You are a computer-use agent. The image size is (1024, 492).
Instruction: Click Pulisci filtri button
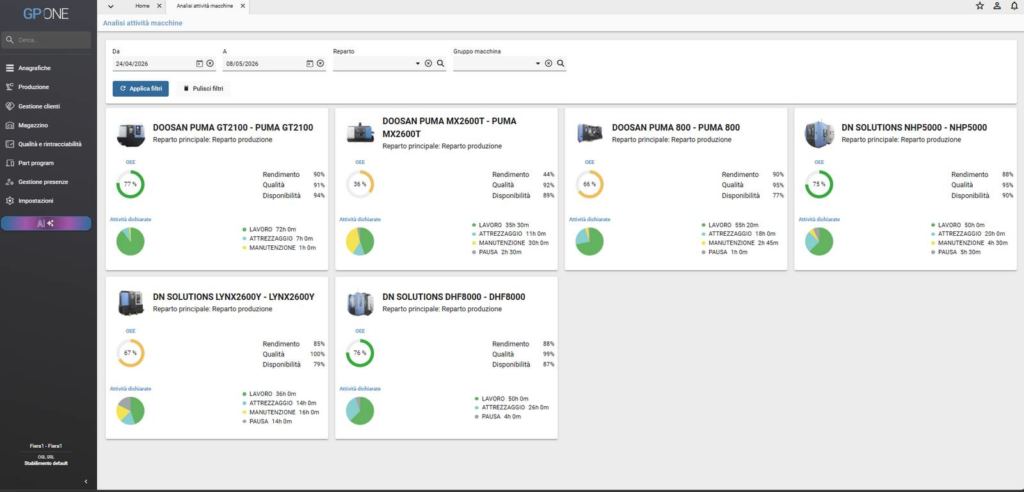coord(203,89)
